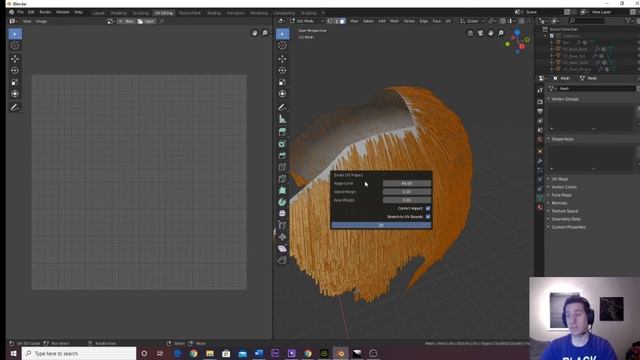The width and height of the screenshot is (640, 360).
Task: Select the 3D viewport Scale tool
Action: (282, 82)
